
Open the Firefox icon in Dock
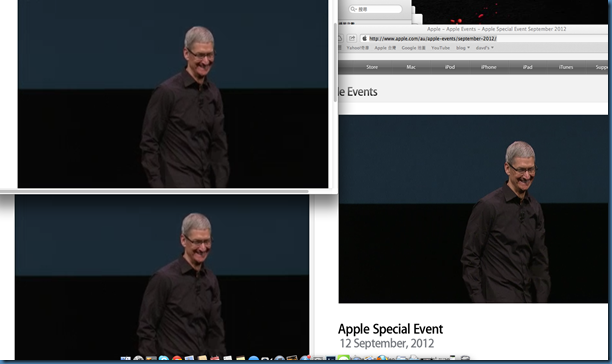pyautogui.click(x=382, y=359)
